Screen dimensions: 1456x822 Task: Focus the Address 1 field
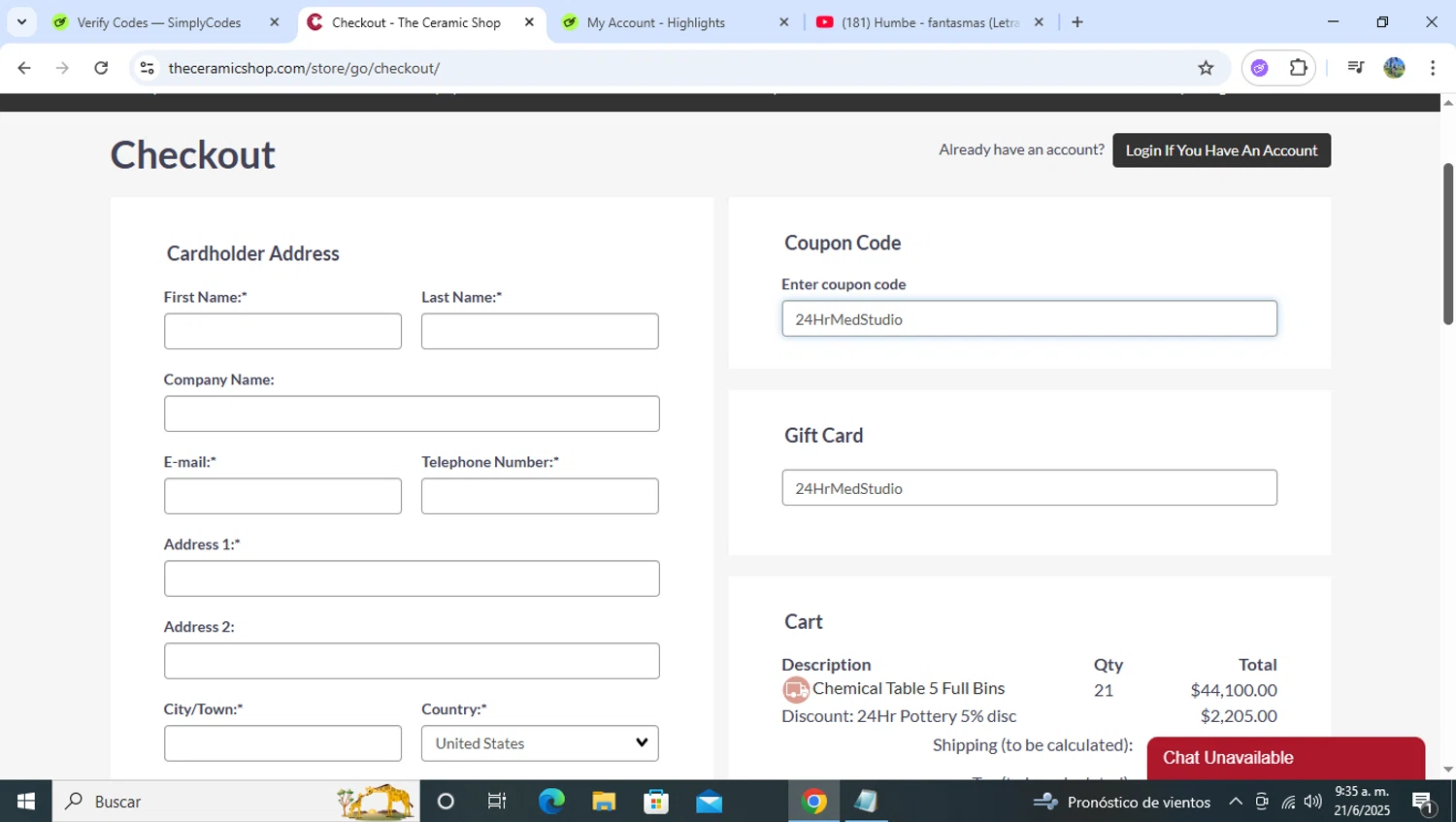(412, 578)
